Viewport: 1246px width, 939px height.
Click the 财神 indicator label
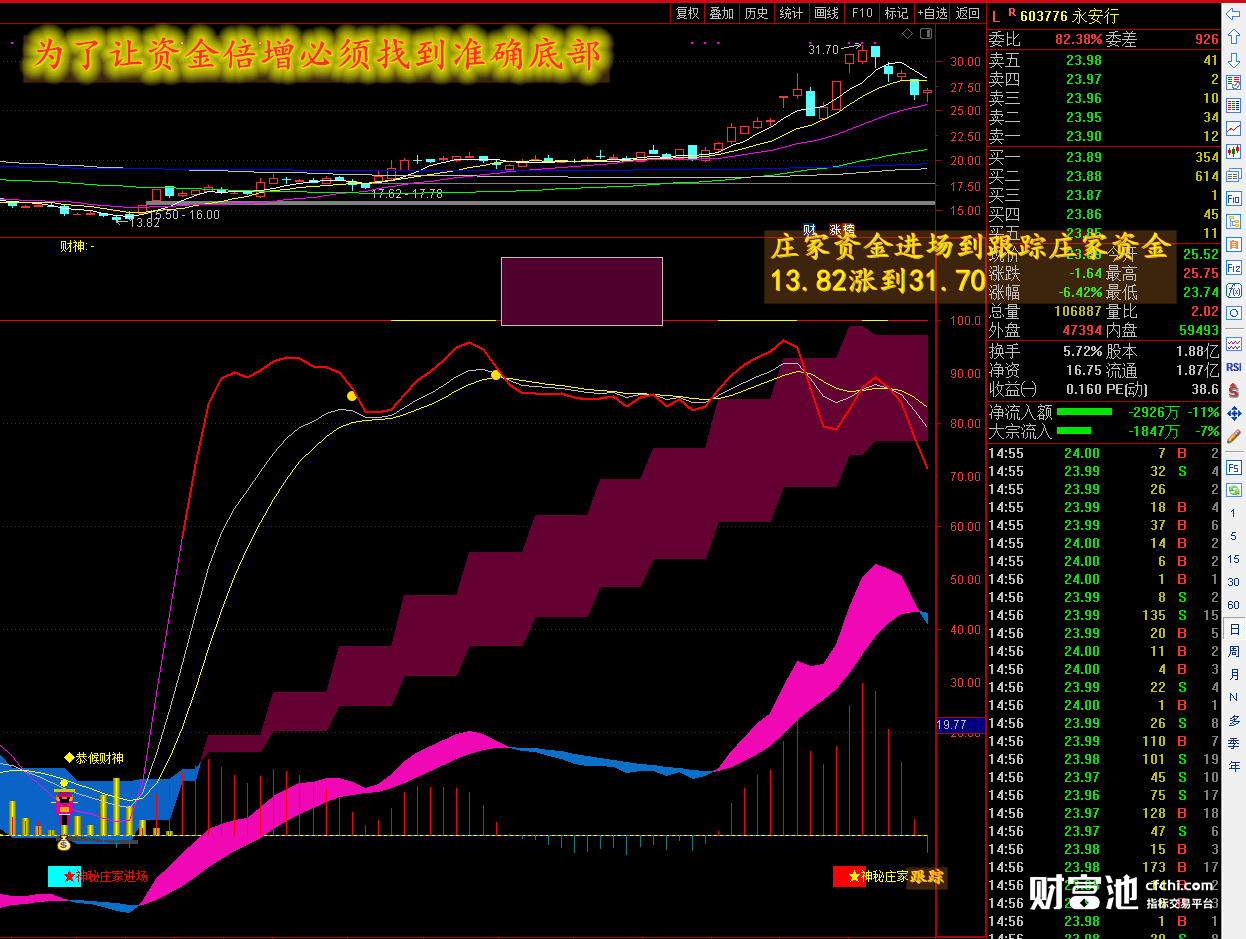75,246
